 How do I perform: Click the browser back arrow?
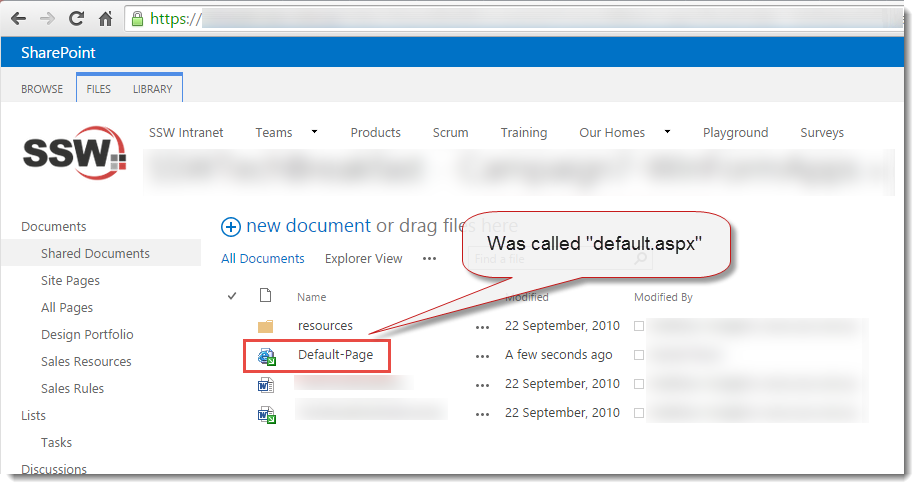coord(17,18)
